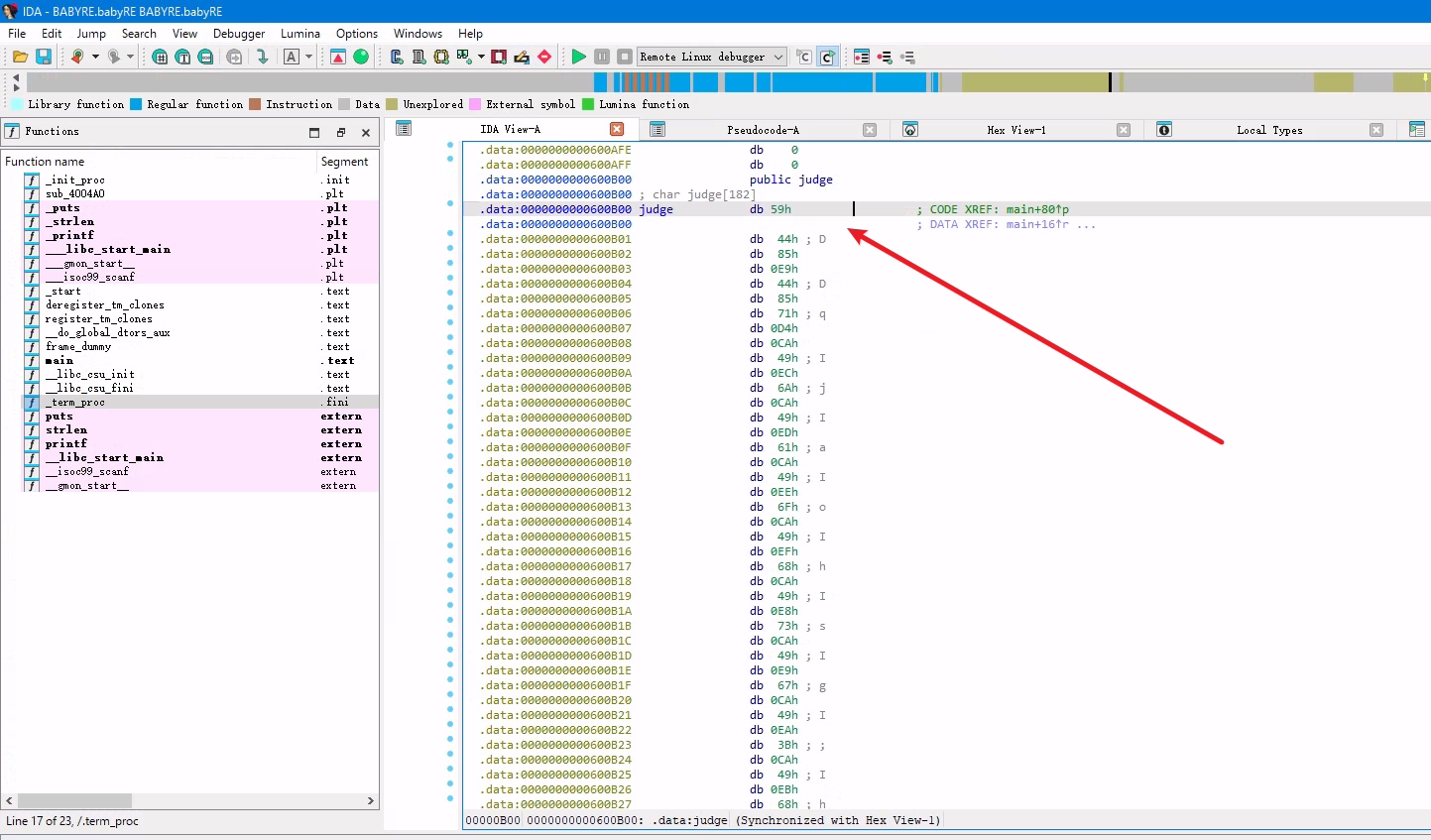This screenshot has width=1431, height=840.
Task: Expand the jump-back arrow history dropdown
Action: 95,57
